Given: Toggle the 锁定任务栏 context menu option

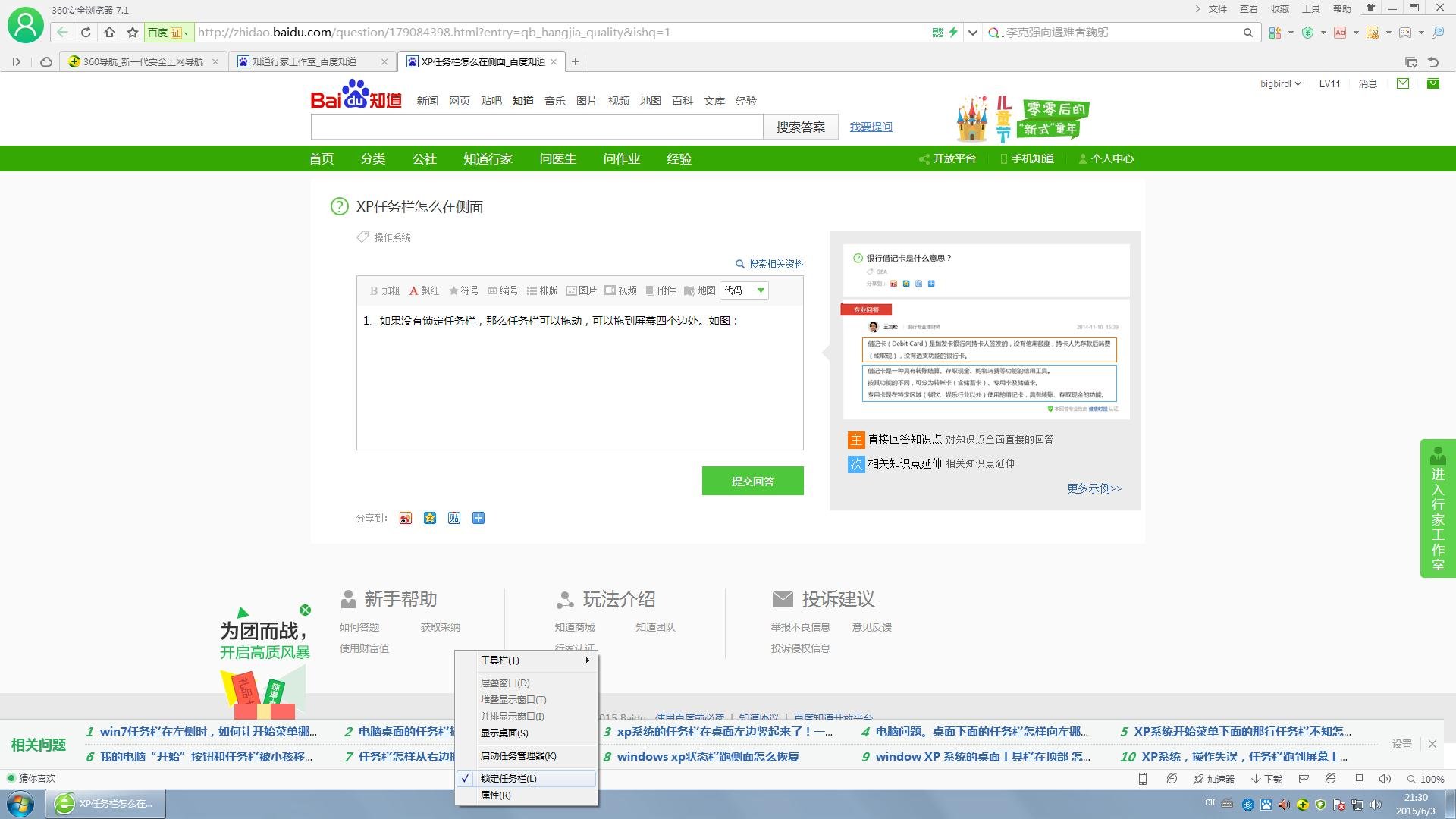Looking at the screenshot, I should pyautogui.click(x=508, y=778).
